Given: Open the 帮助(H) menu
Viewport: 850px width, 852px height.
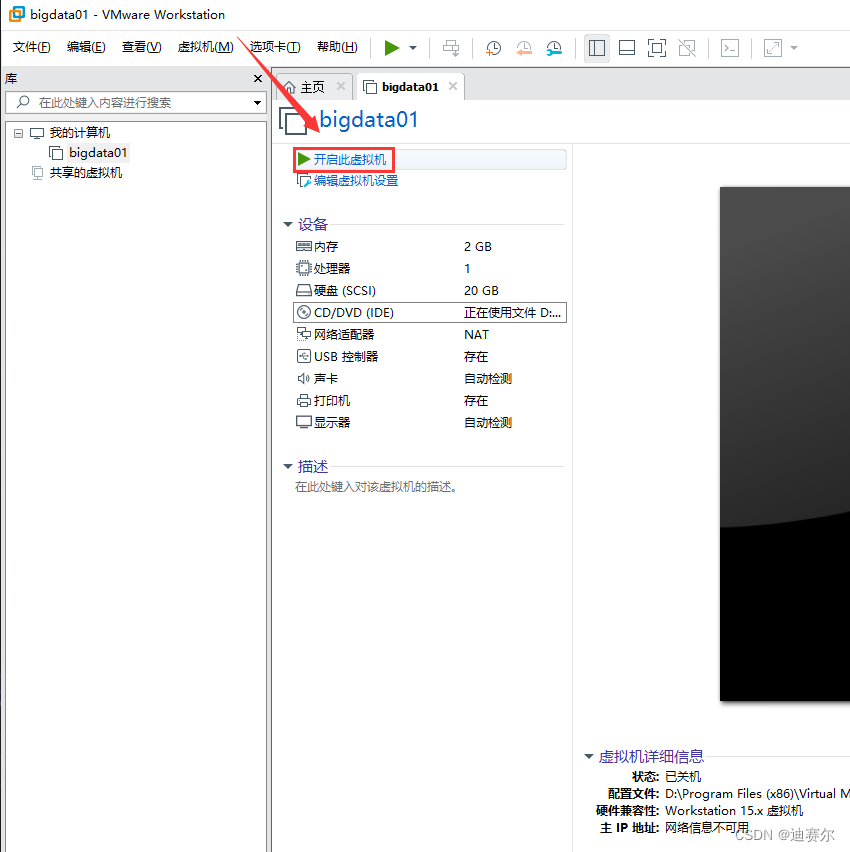Looking at the screenshot, I should click(337, 47).
